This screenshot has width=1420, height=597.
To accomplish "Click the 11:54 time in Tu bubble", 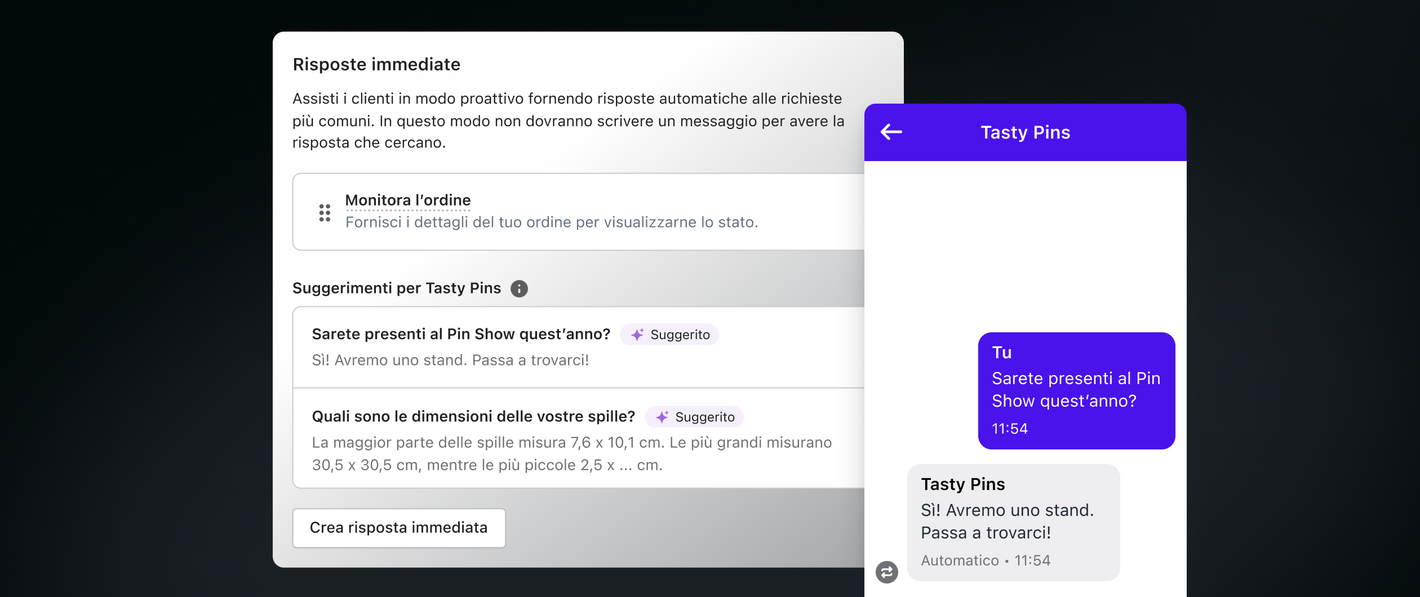I will coord(1010,428).
